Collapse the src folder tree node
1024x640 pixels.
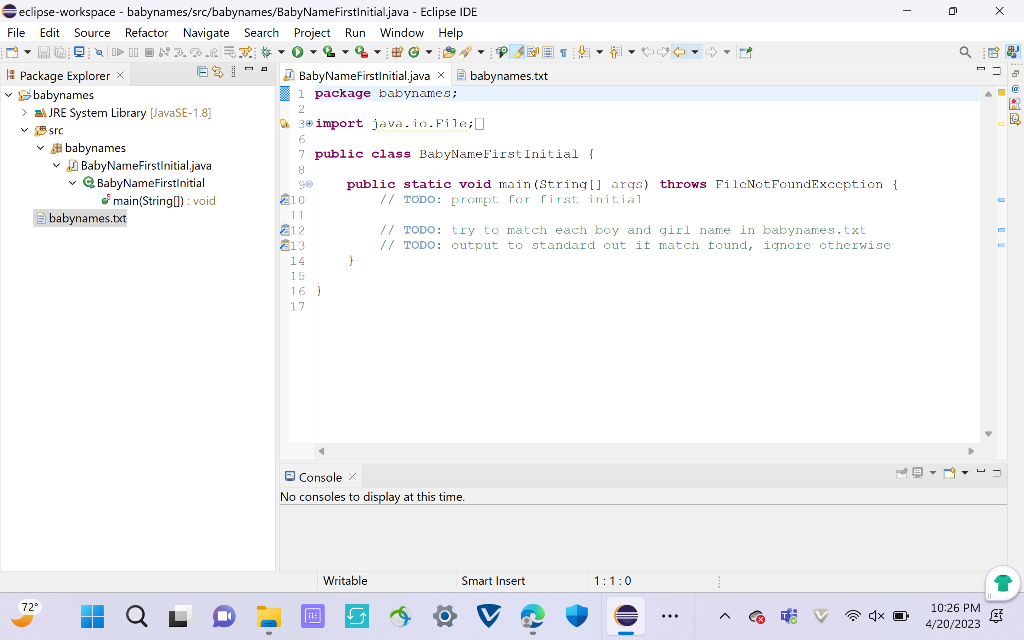coord(24,130)
